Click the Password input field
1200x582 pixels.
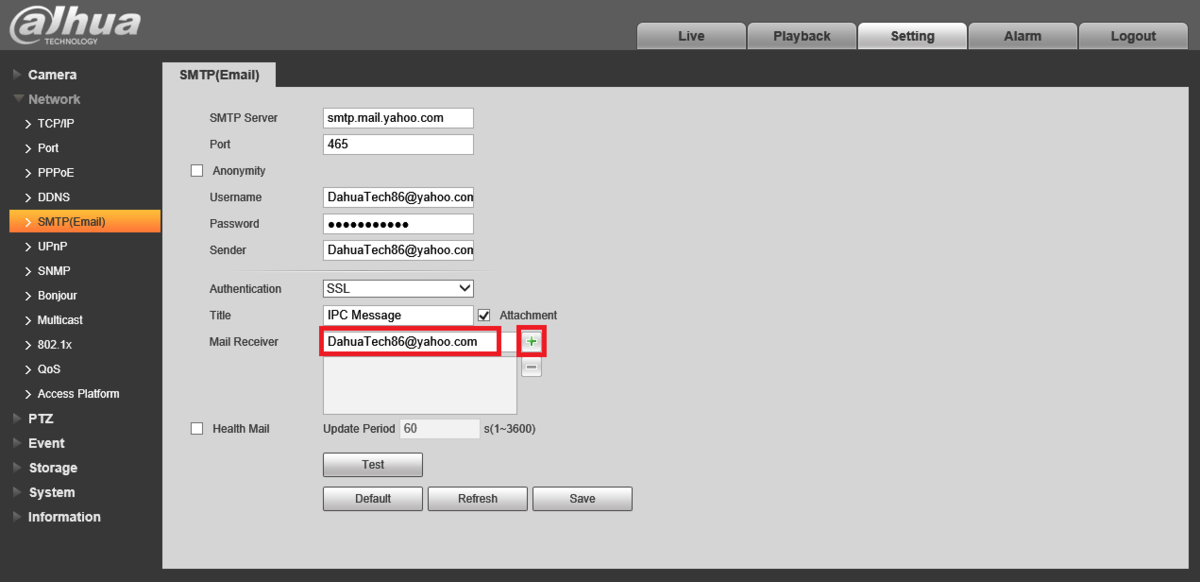point(398,224)
